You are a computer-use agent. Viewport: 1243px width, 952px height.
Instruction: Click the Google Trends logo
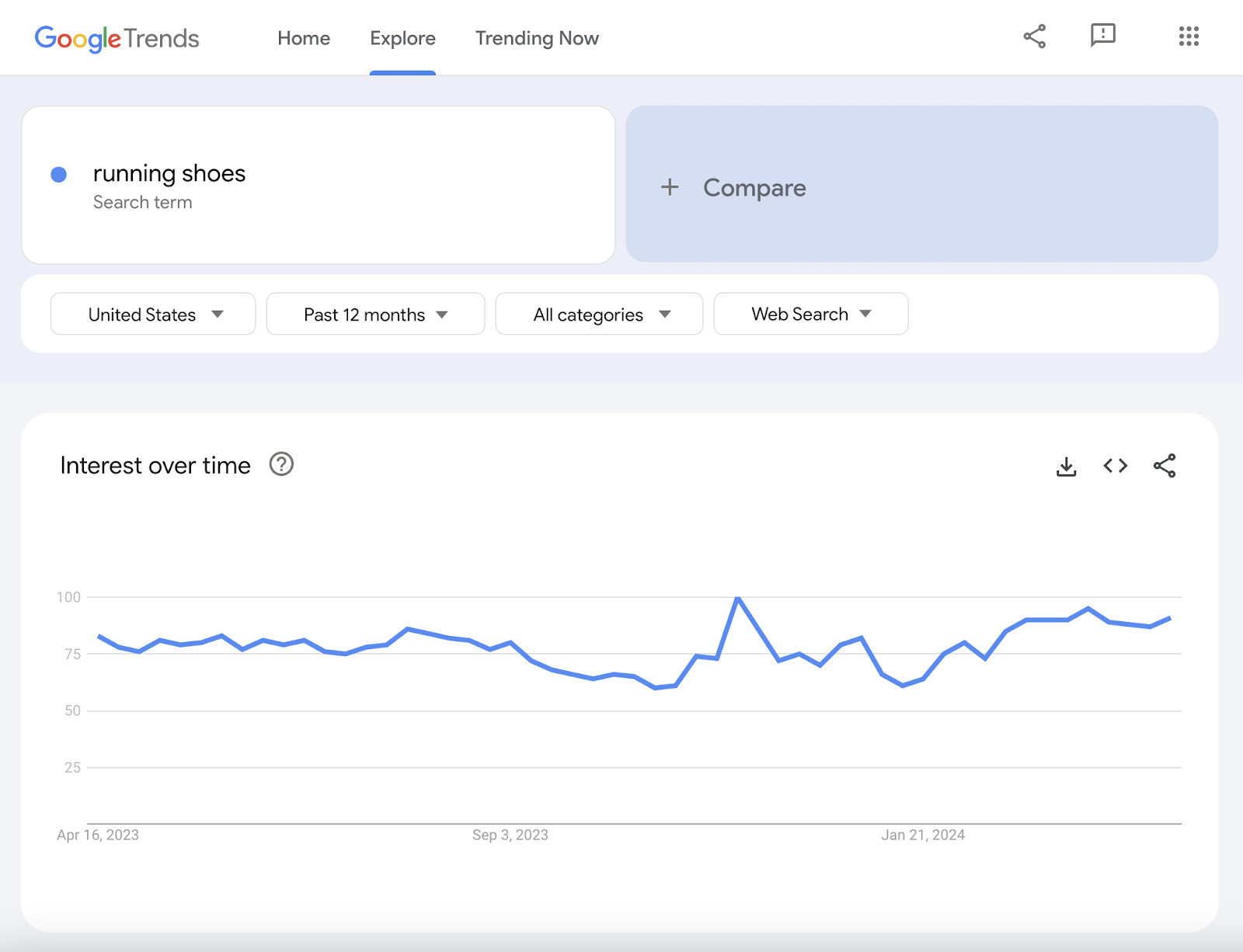[117, 38]
